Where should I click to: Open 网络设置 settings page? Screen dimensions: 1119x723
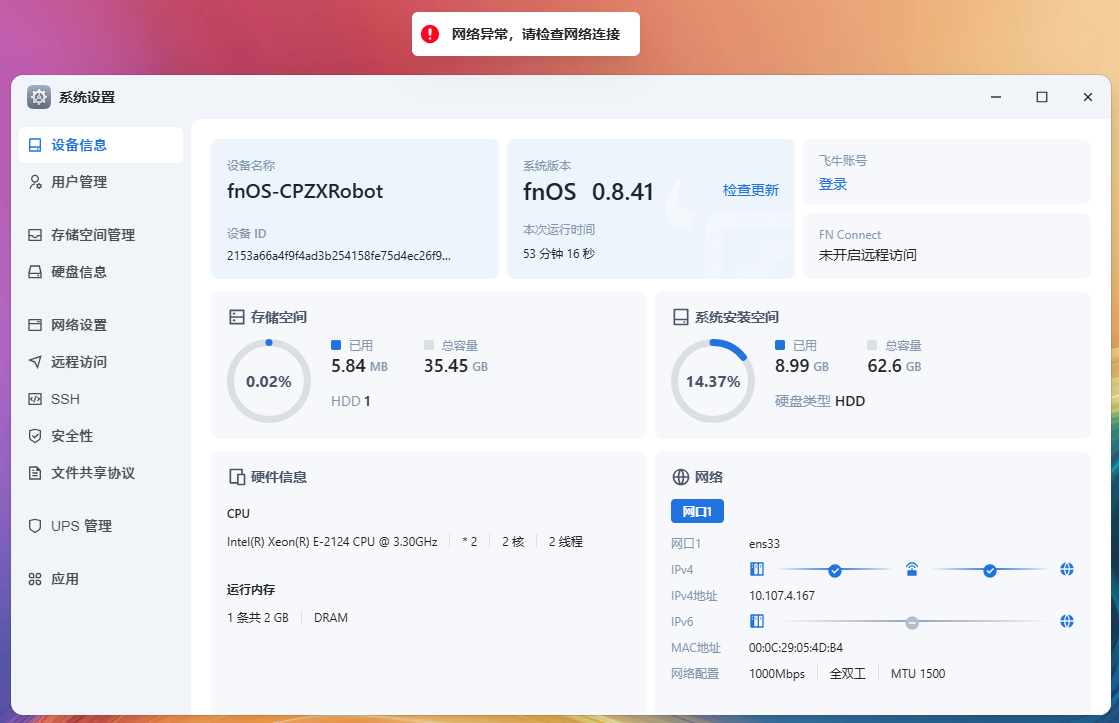point(101,325)
